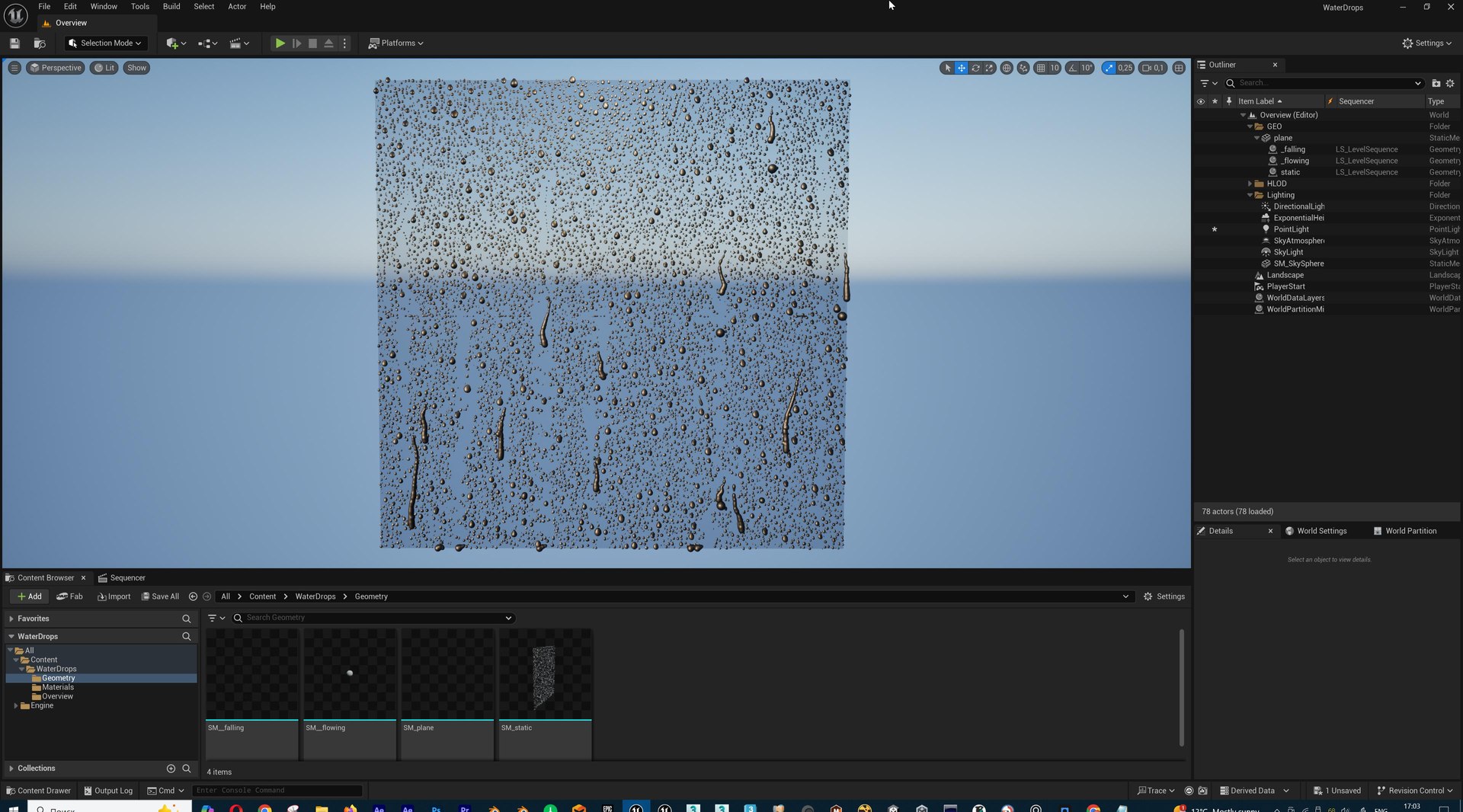Image resolution: width=1463 pixels, height=812 pixels.
Task: Select the SM_static asset thumbnail
Action: [x=545, y=673]
